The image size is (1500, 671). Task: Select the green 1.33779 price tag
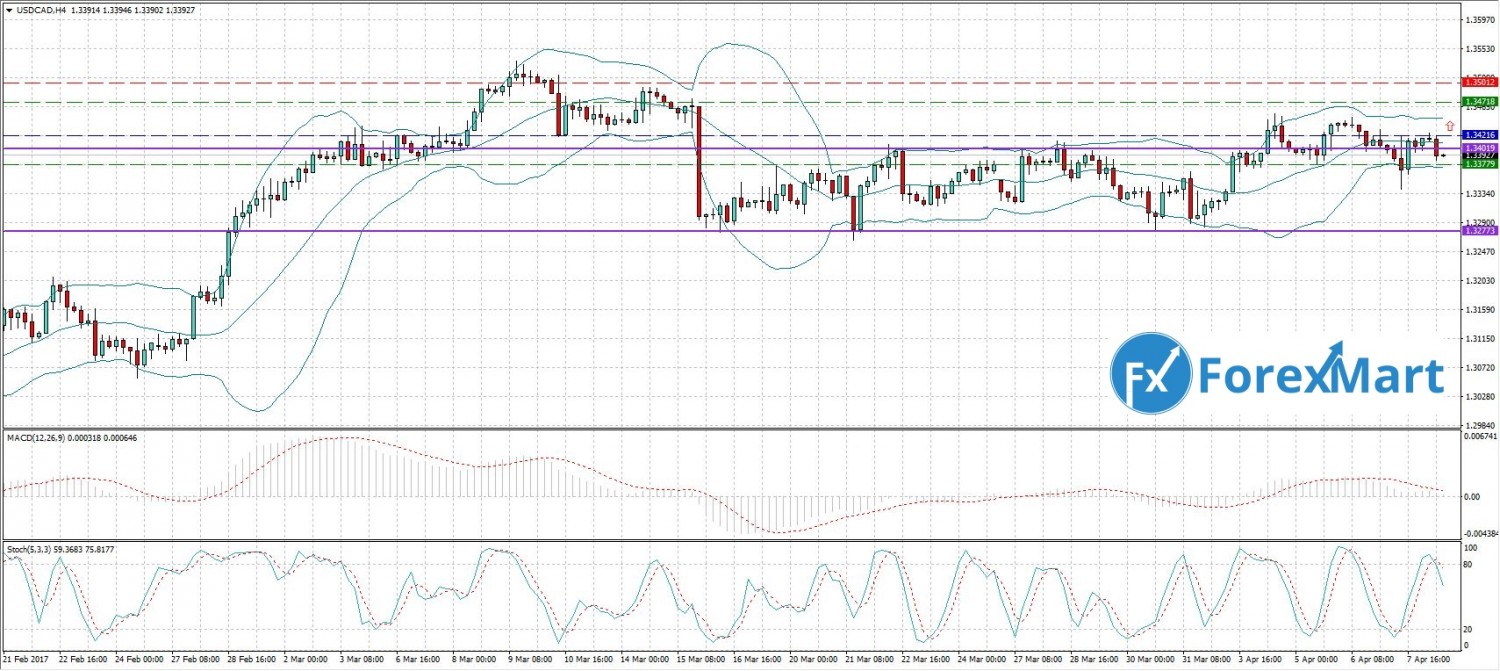pyautogui.click(x=1479, y=164)
